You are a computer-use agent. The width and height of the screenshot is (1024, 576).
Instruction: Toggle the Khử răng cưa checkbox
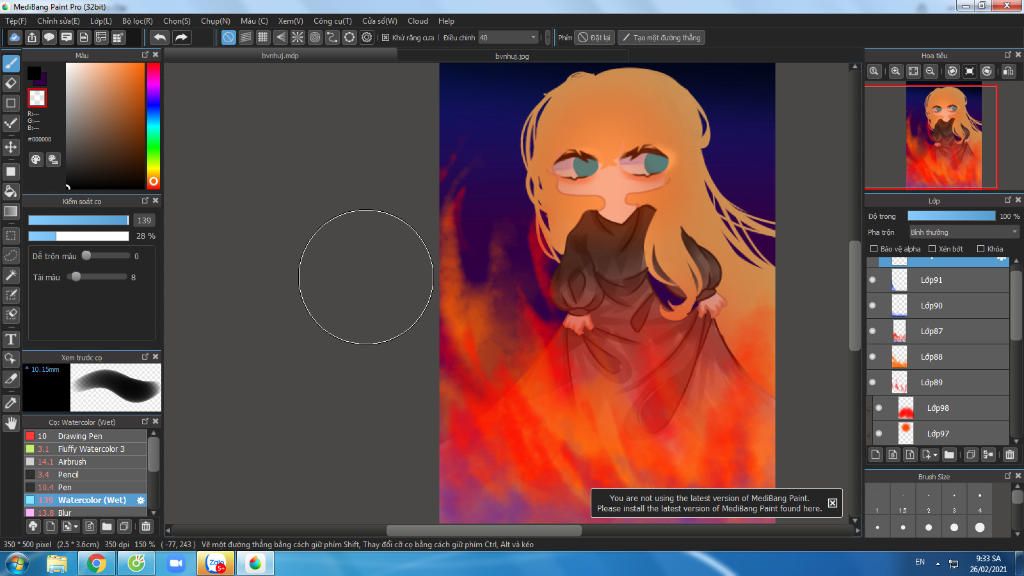[385, 38]
